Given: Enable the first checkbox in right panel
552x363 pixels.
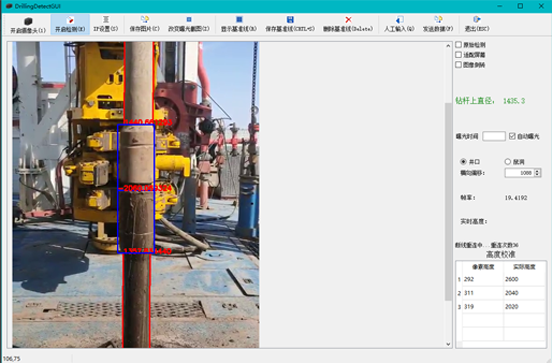Looking at the screenshot, I should pyautogui.click(x=458, y=45).
